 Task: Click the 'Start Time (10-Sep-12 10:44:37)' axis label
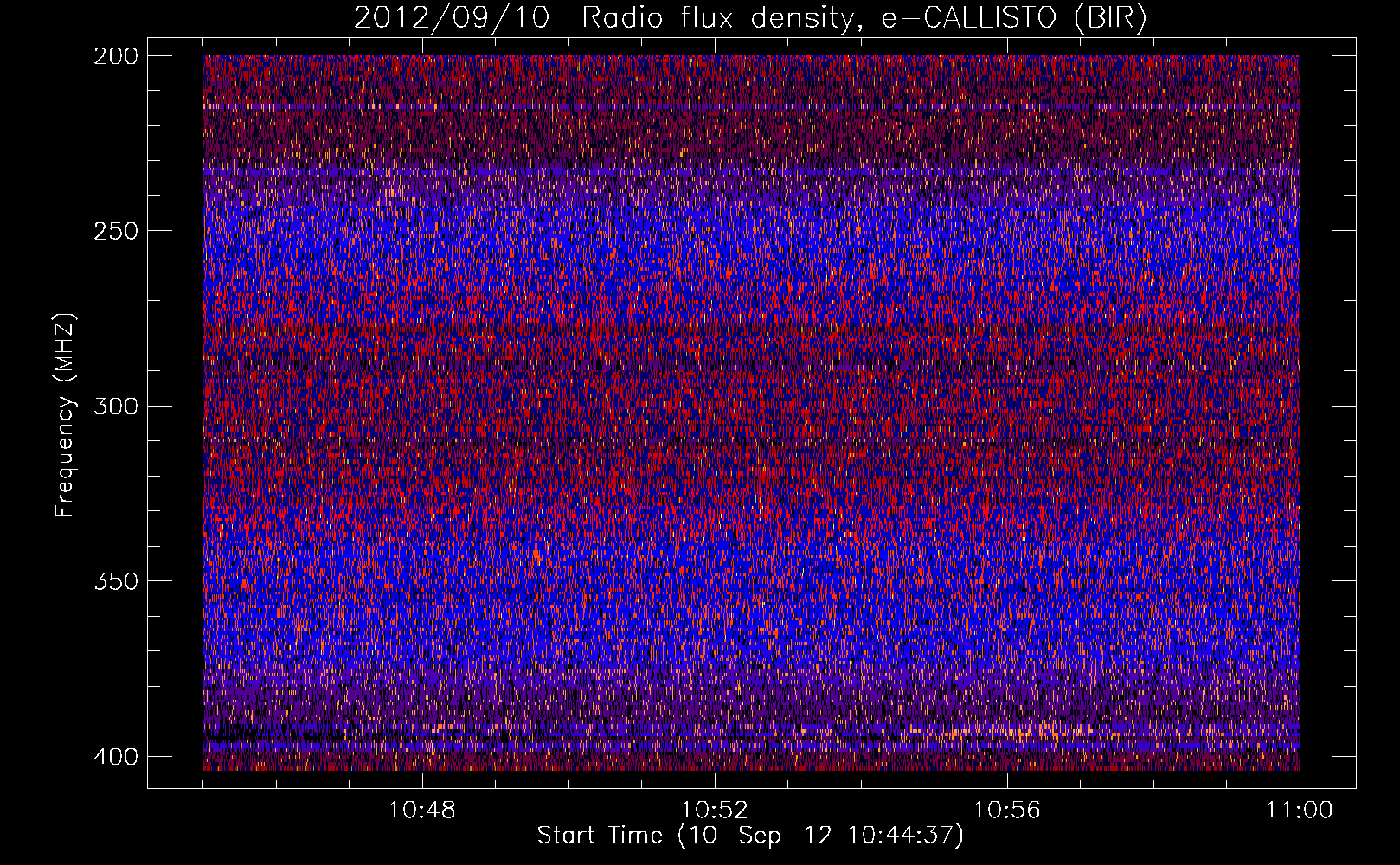[750, 836]
